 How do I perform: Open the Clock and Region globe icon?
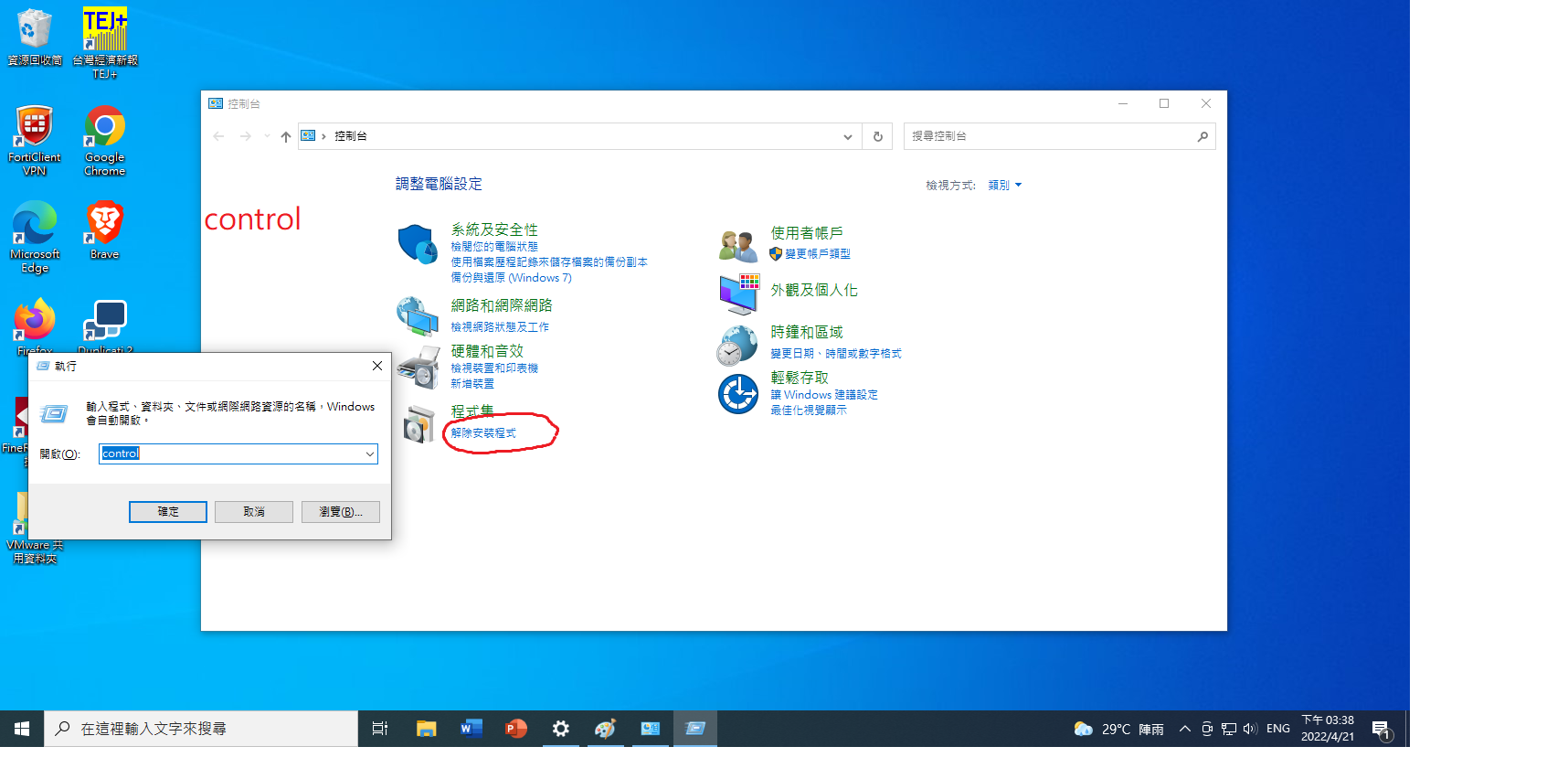pos(738,344)
